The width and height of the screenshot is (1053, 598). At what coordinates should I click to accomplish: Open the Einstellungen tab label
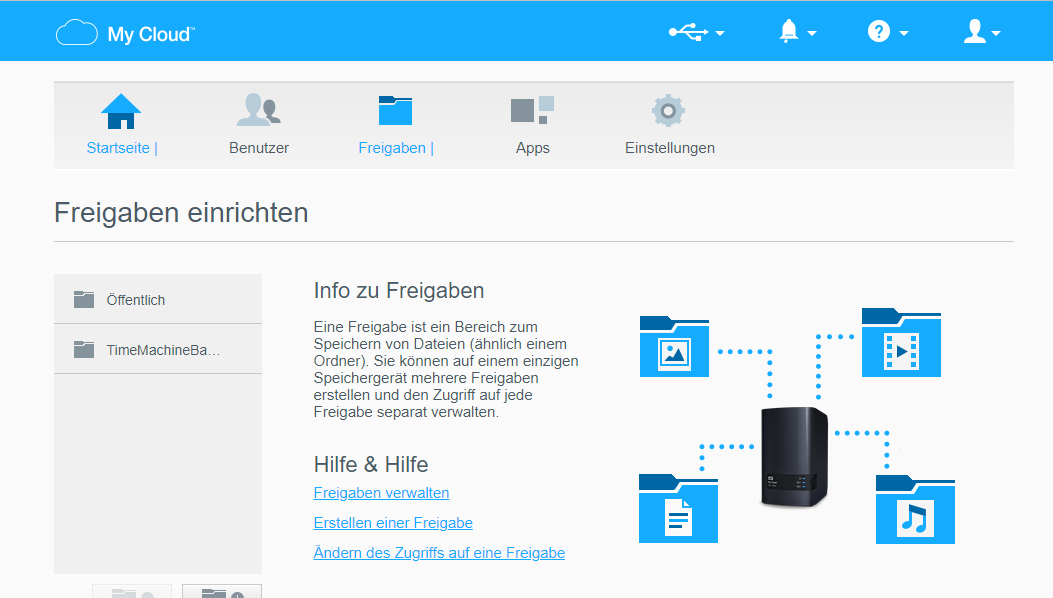tap(670, 148)
